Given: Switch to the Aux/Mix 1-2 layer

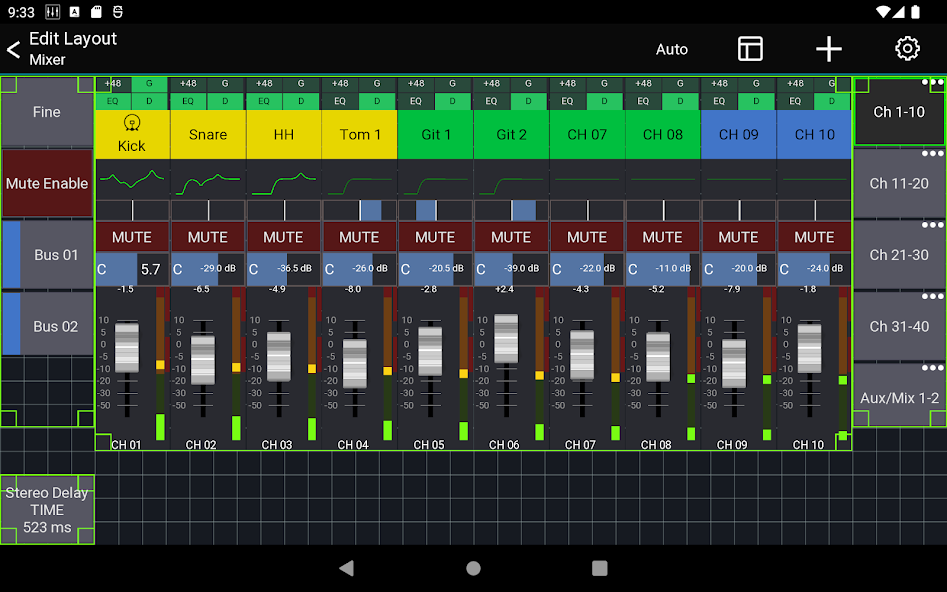Looking at the screenshot, I should click(x=899, y=397).
